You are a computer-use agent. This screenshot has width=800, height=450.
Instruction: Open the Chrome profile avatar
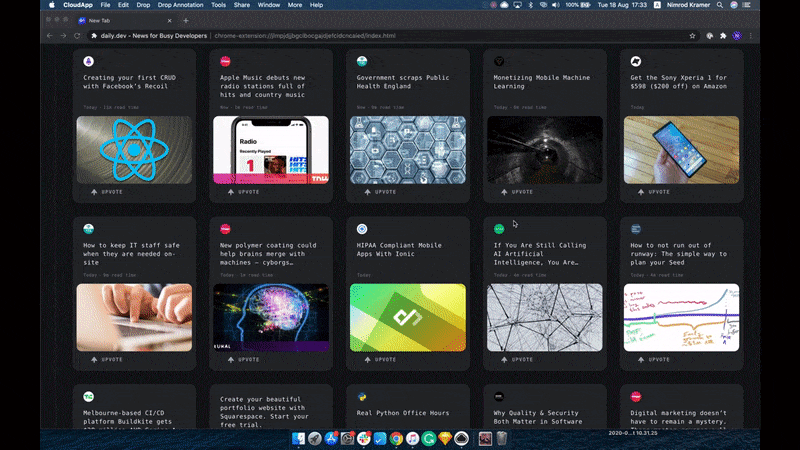pyautogui.click(x=737, y=36)
